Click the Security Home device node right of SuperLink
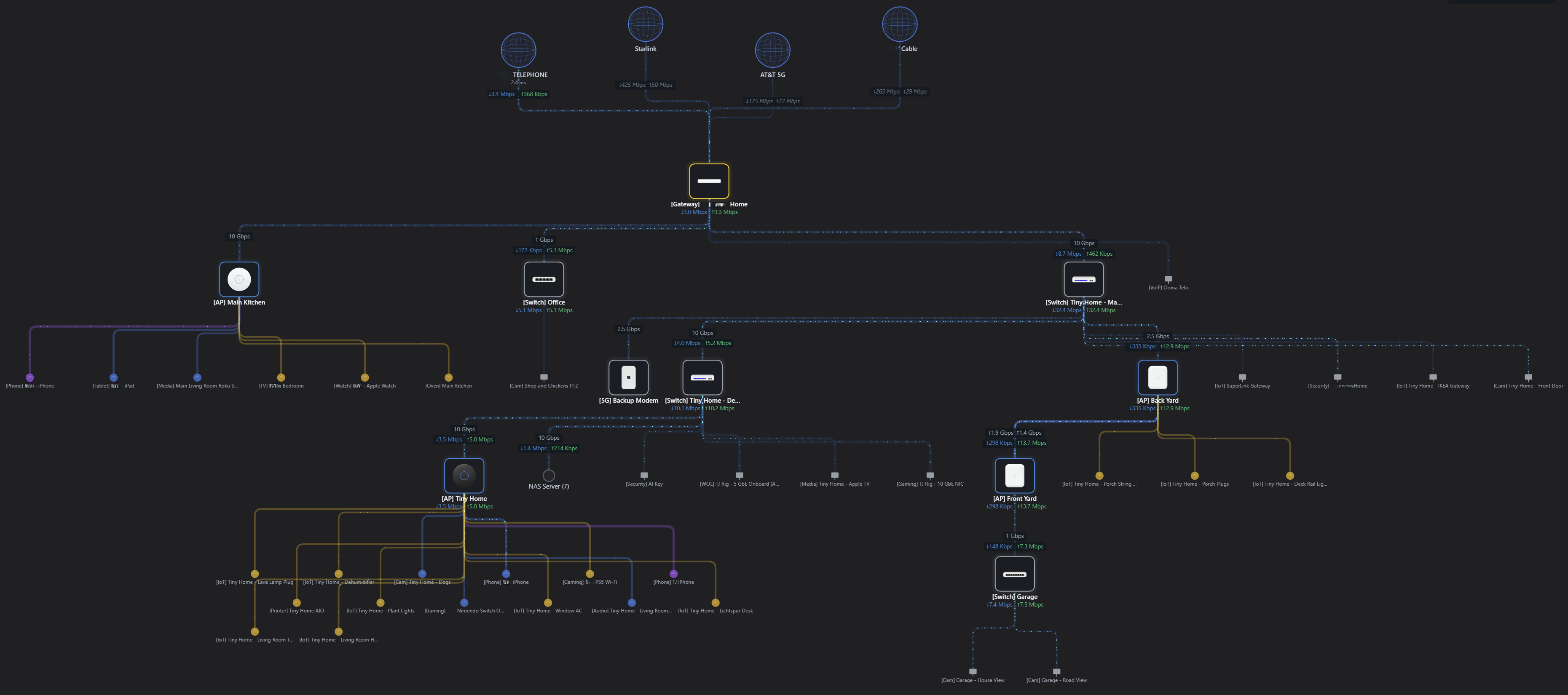 point(1337,377)
